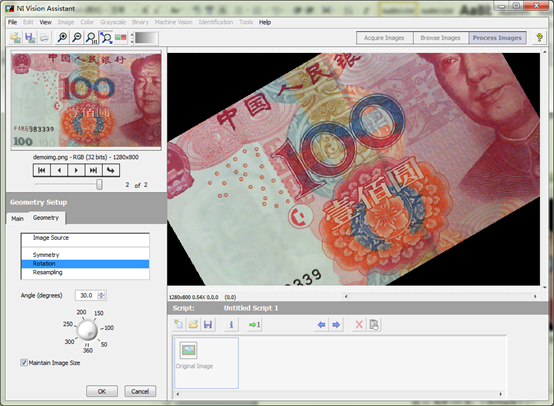Screen dimensions: 554x406
Task: Click the rotation angle knob
Action: 87,330
